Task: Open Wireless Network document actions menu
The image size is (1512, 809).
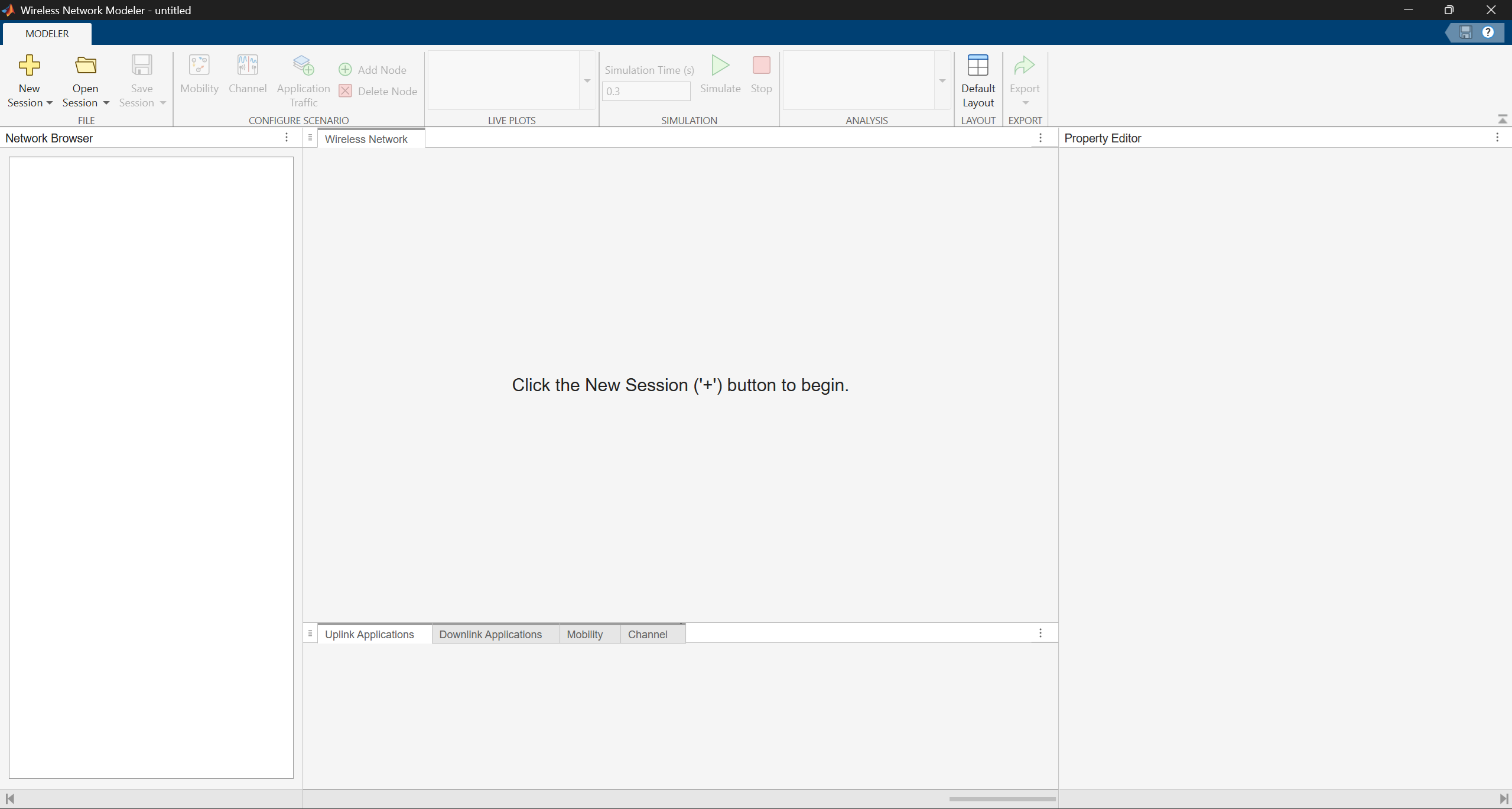Action: click(x=1040, y=138)
